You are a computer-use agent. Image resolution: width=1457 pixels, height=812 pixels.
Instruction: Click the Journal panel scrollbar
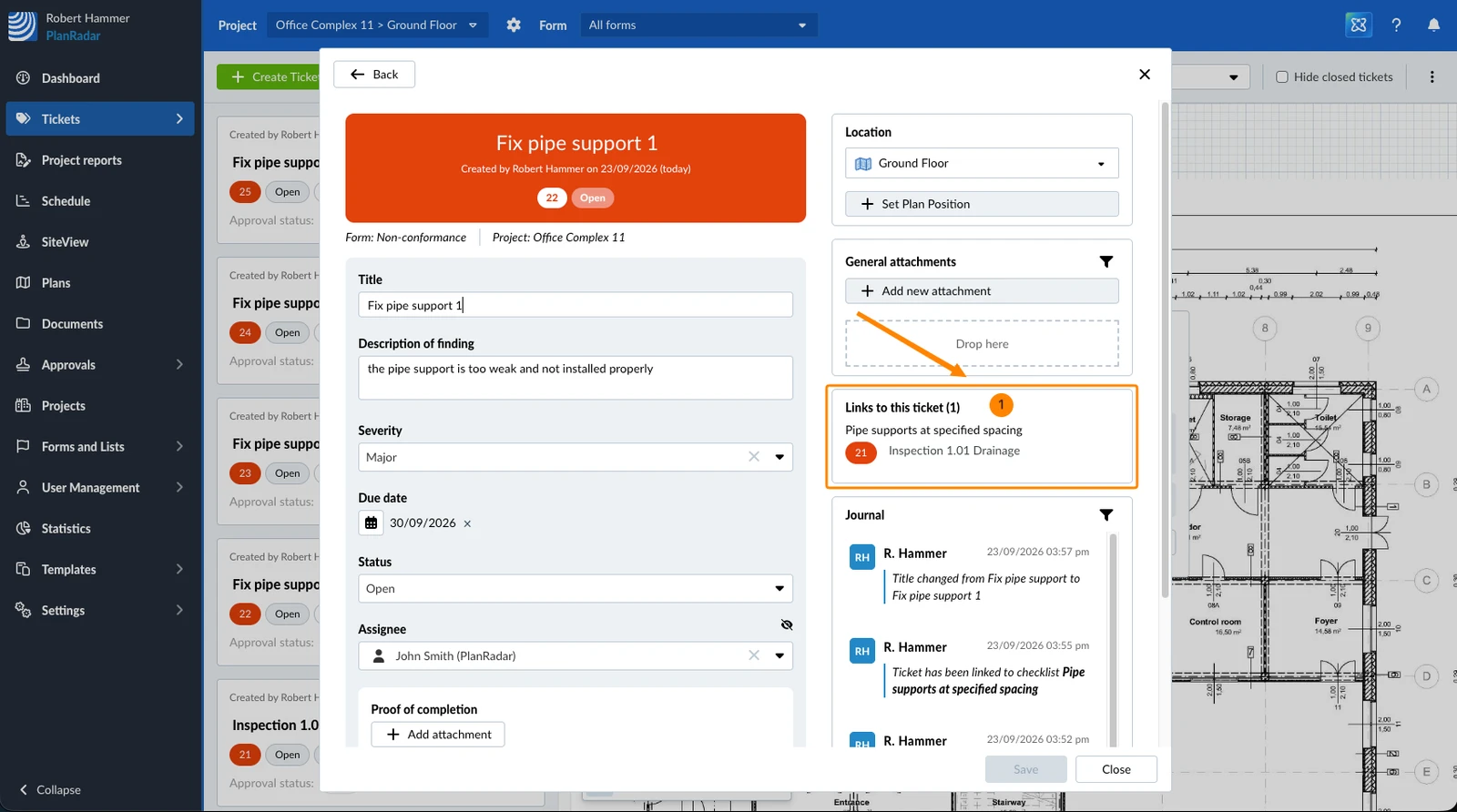coord(1113,639)
